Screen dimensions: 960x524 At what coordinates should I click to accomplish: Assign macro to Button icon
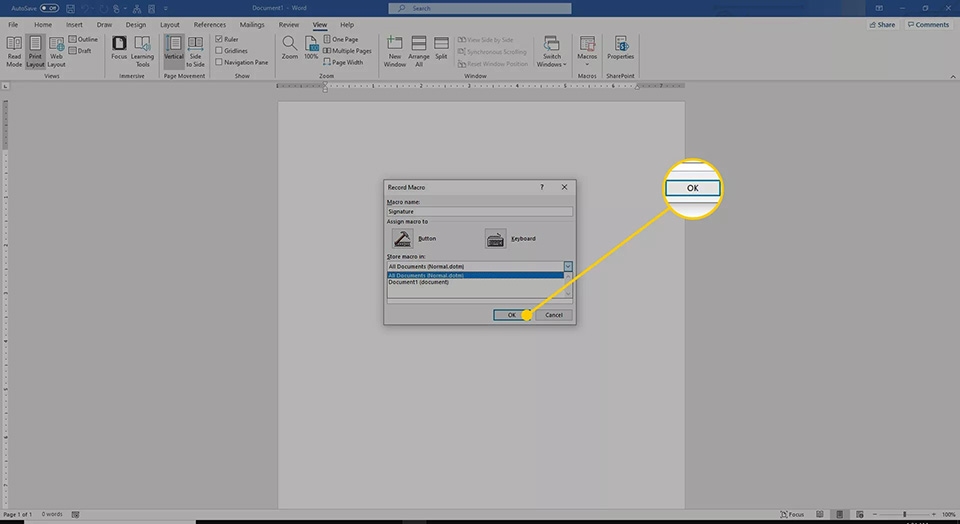point(402,239)
